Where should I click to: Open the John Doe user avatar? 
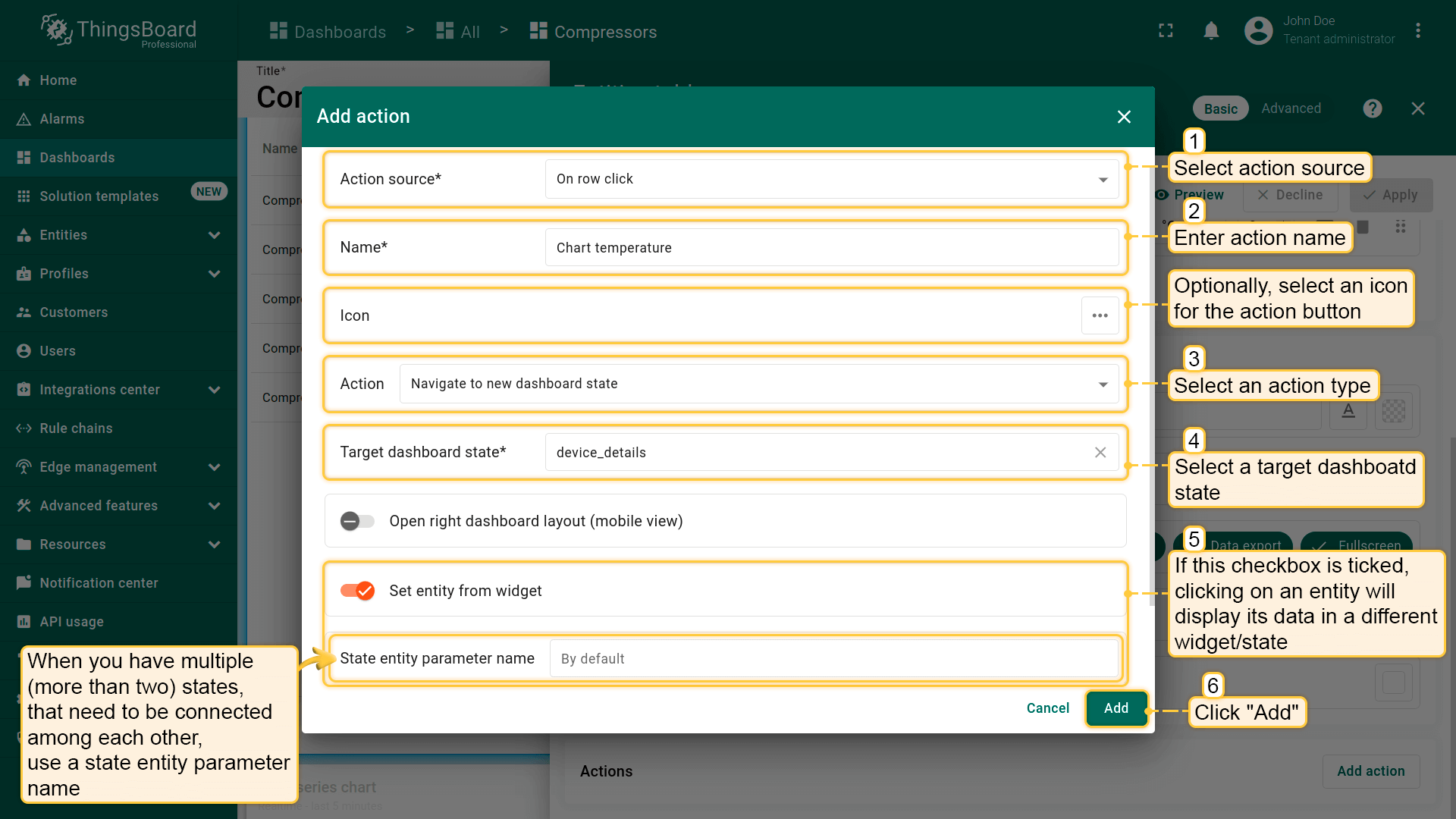1258,31
